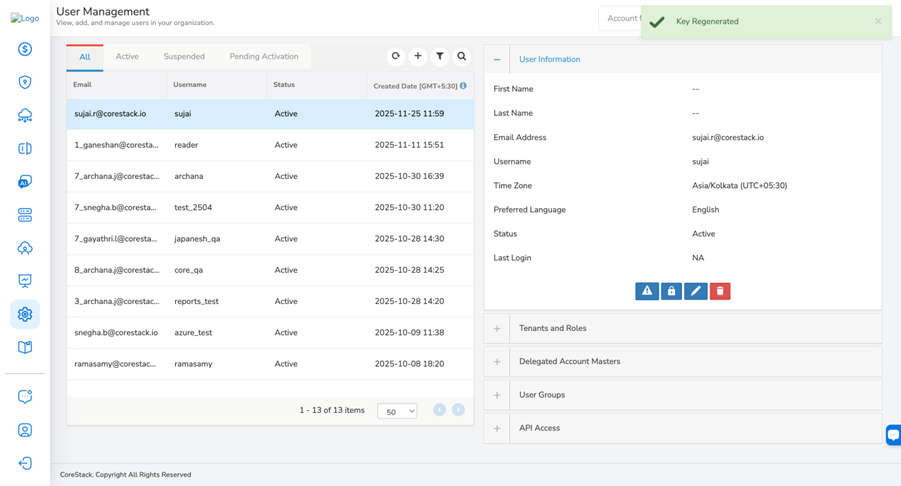The width and height of the screenshot is (901, 486).
Task: Click the Asia/Kolkata time zone value
Action: [x=740, y=186]
